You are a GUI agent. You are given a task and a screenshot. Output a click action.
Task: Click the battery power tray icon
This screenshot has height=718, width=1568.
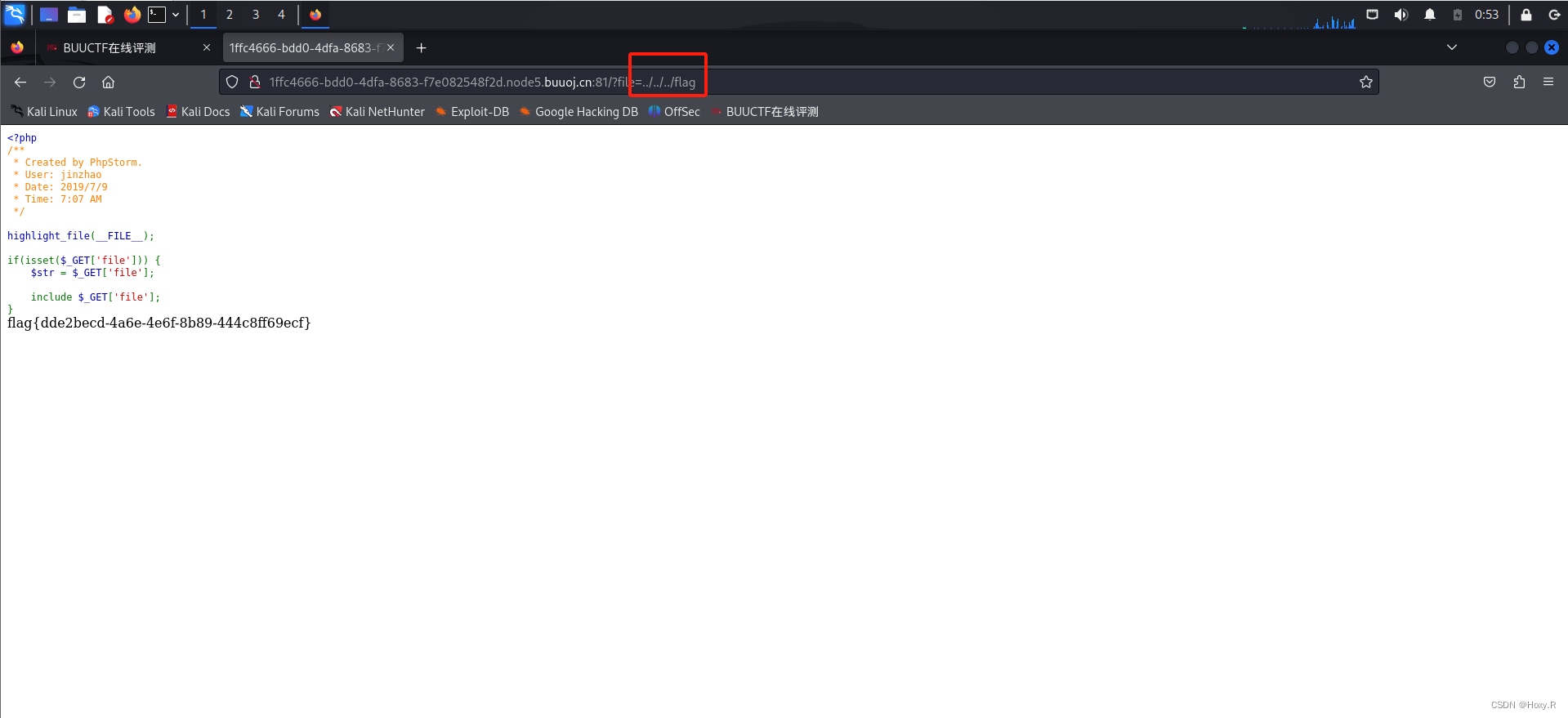pos(1457,15)
